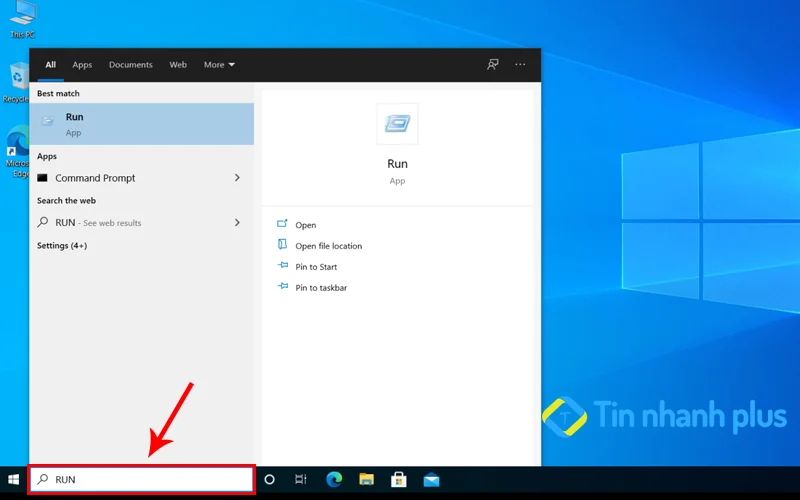
Task: Choose Pin to Start for Run
Action: tap(316, 267)
